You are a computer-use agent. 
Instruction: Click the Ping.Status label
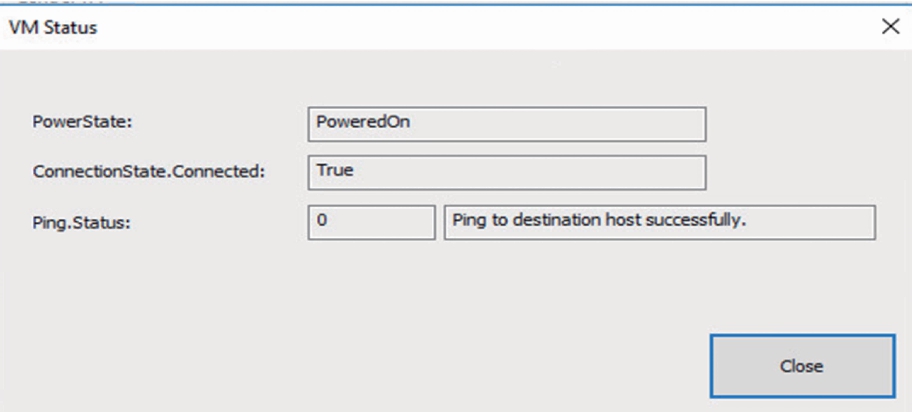(82, 222)
